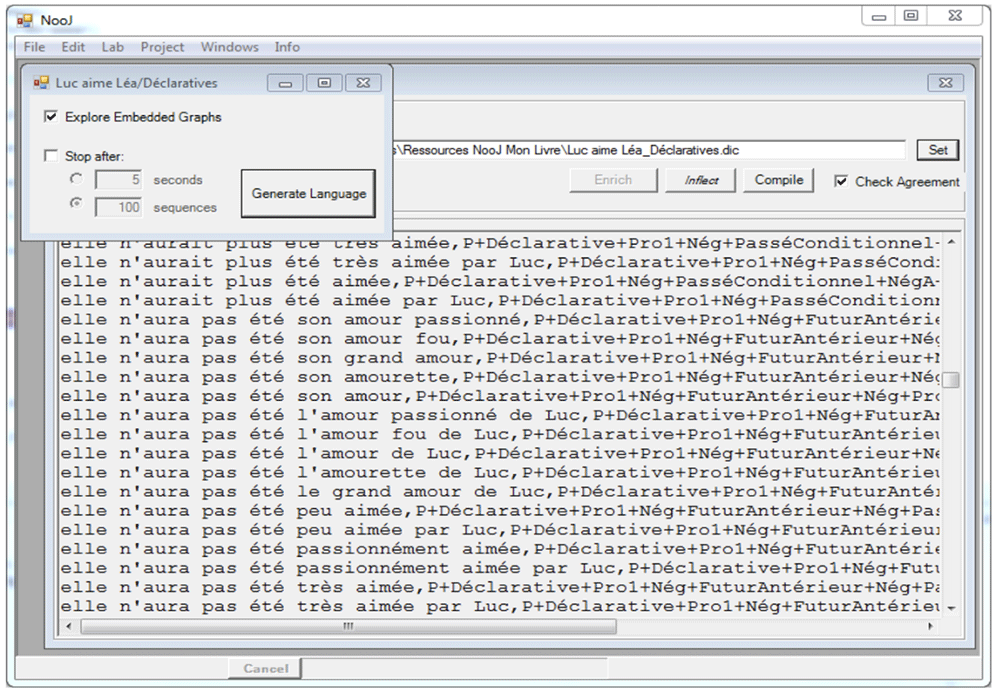Close the dictionary window behind

coord(945,83)
